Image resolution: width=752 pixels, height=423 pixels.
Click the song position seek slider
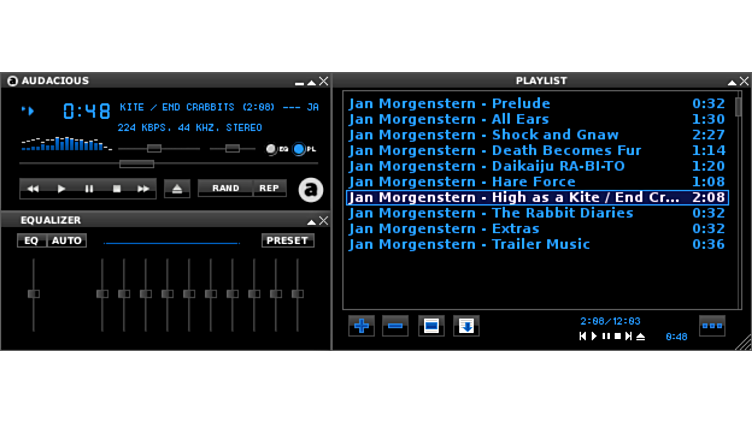pyautogui.click(x=136, y=164)
